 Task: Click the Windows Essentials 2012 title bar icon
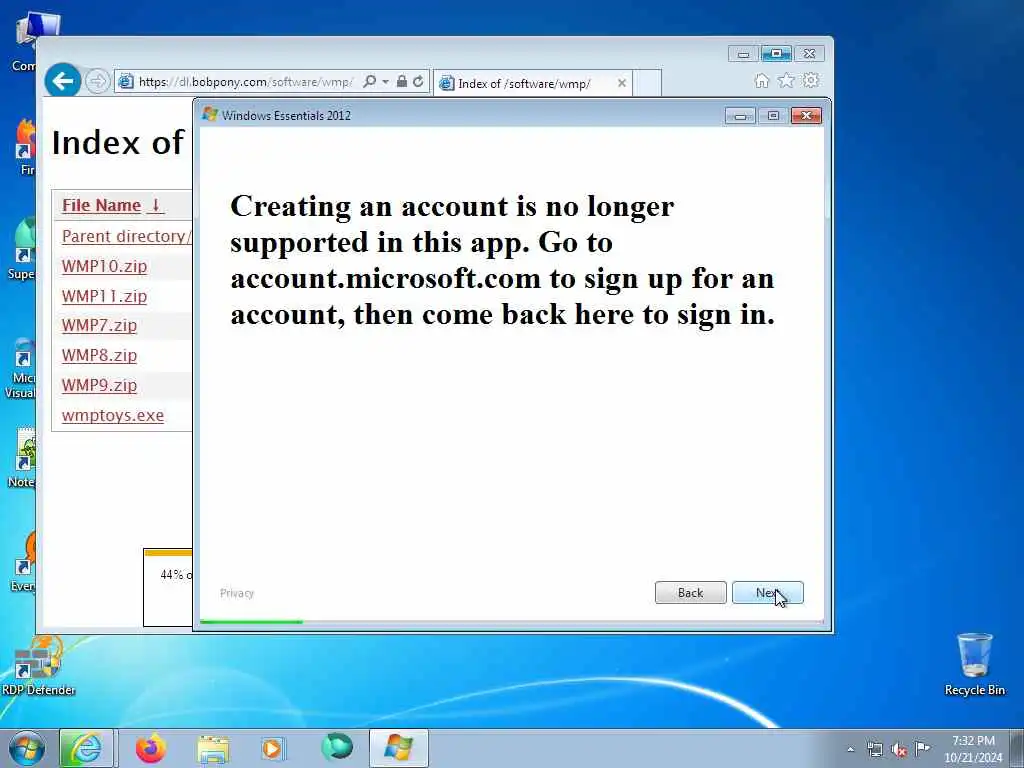(x=210, y=114)
